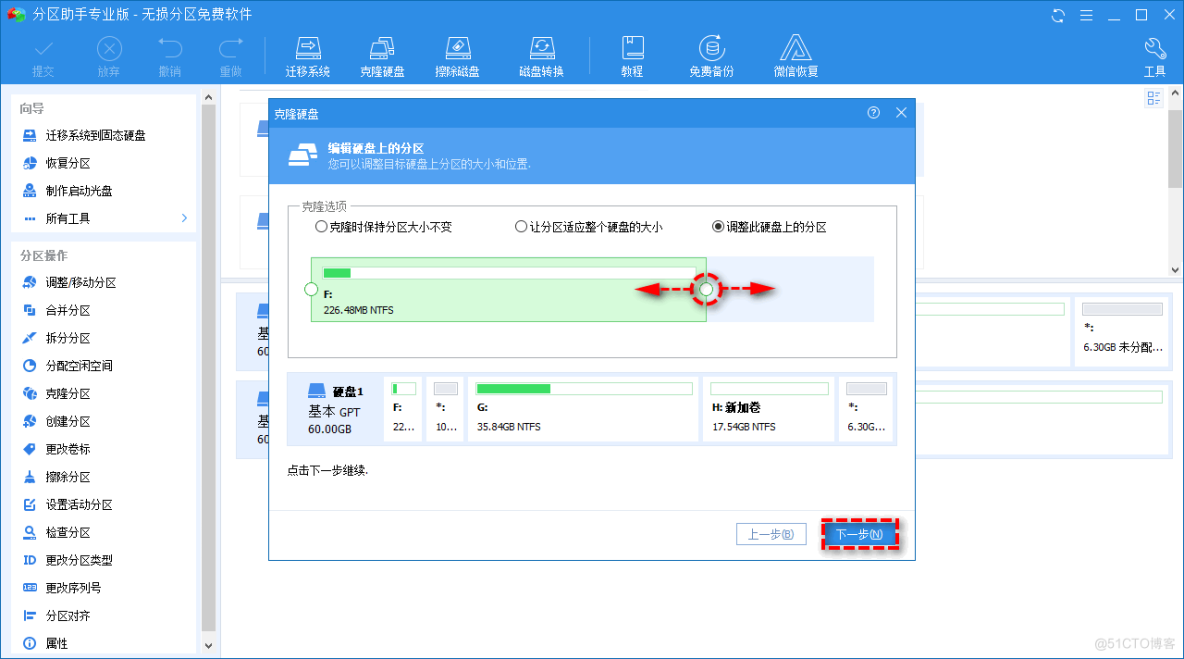Click the 放弃 (discard) toolbar icon

(109, 57)
